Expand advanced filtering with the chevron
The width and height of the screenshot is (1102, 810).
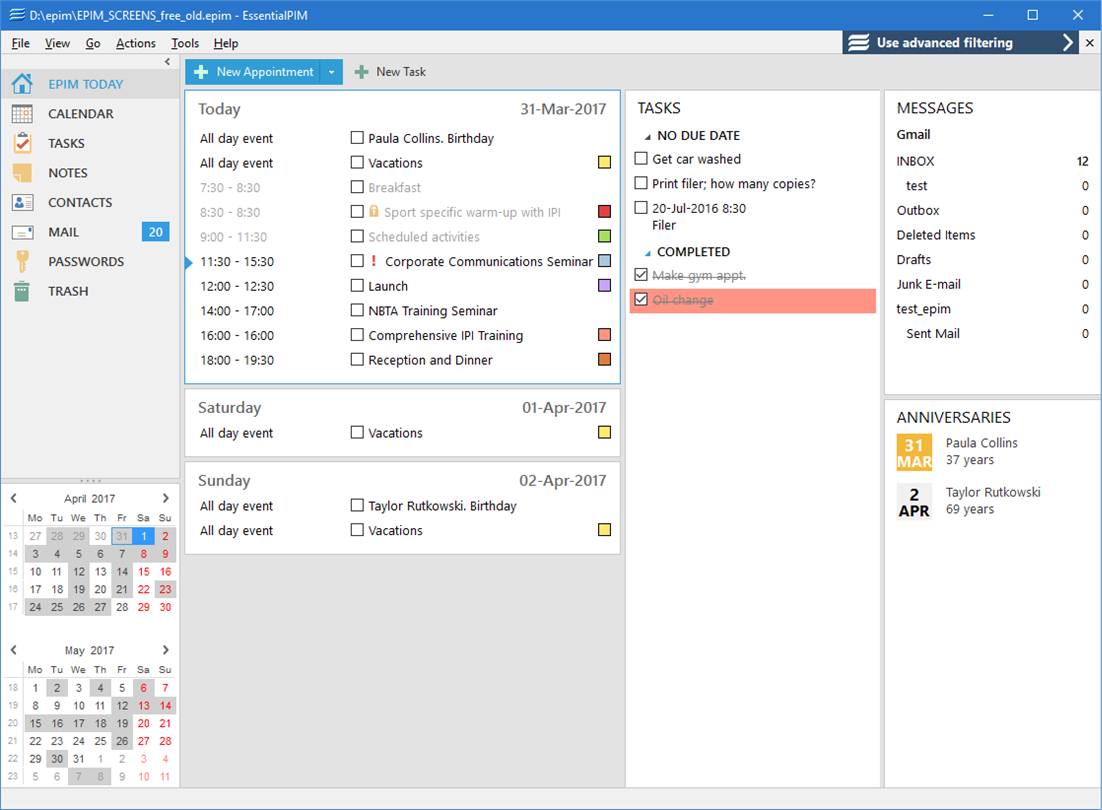tap(1068, 43)
